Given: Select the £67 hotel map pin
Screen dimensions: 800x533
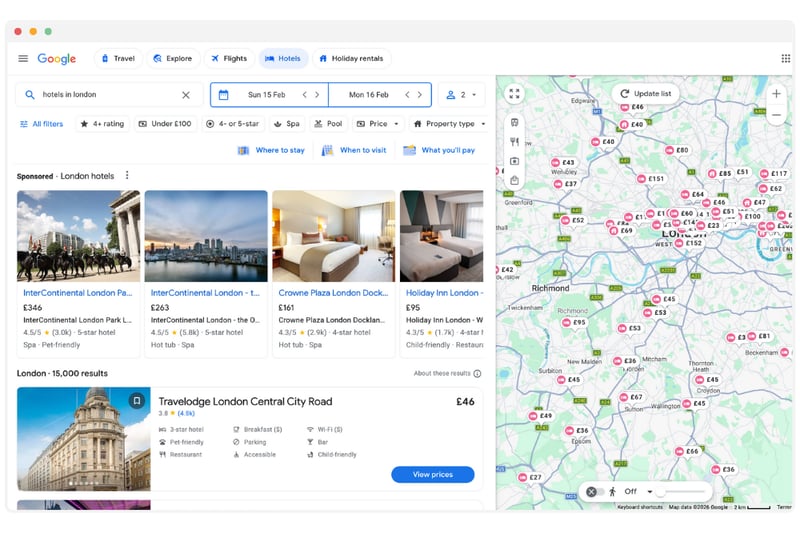Looking at the screenshot, I should point(631,397).
